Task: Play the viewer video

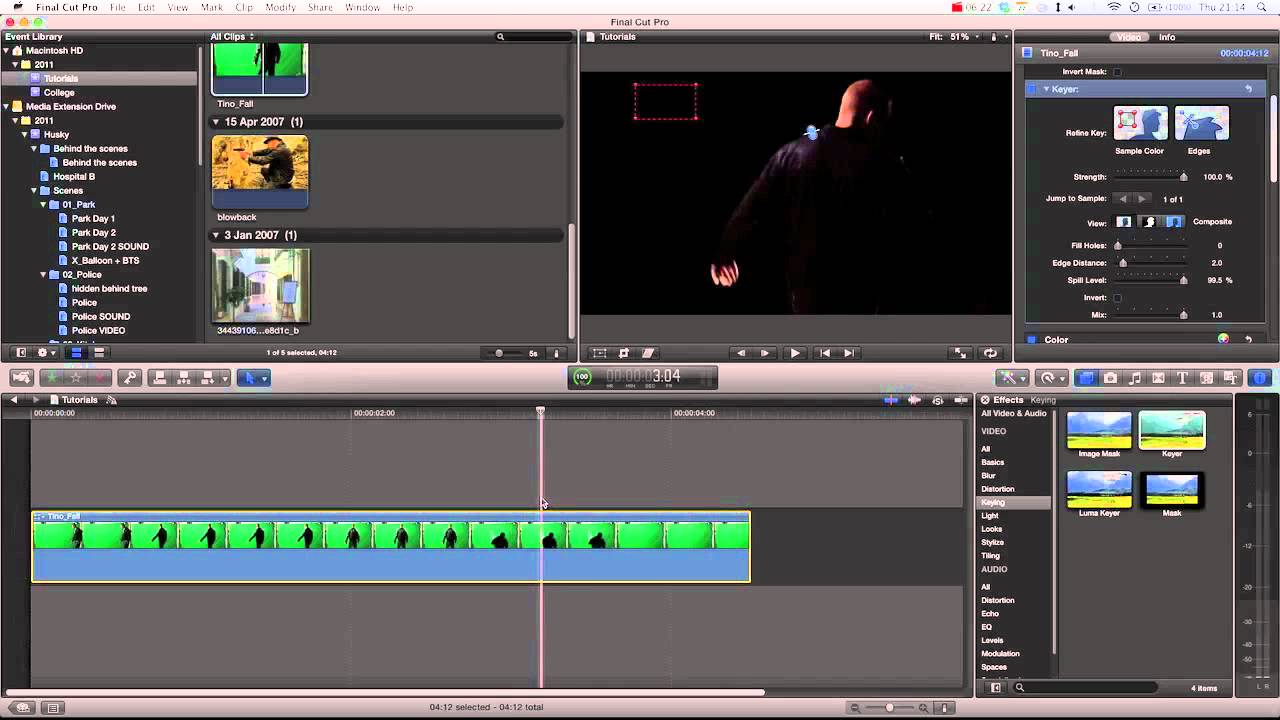Action: click(795, 353)
